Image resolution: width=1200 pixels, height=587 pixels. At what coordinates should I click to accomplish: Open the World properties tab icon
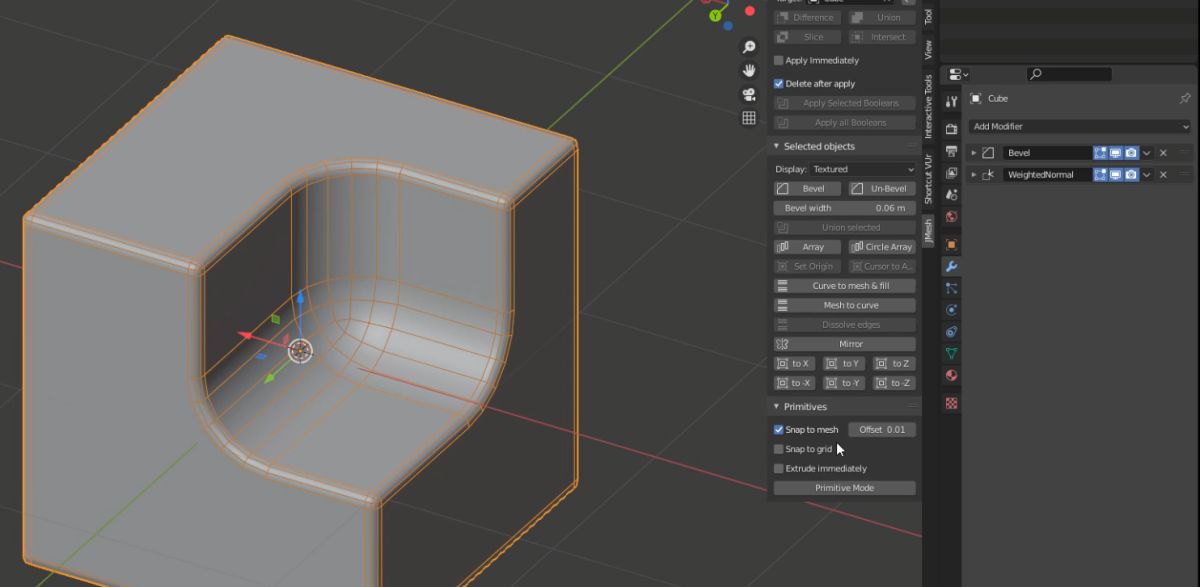952,217
